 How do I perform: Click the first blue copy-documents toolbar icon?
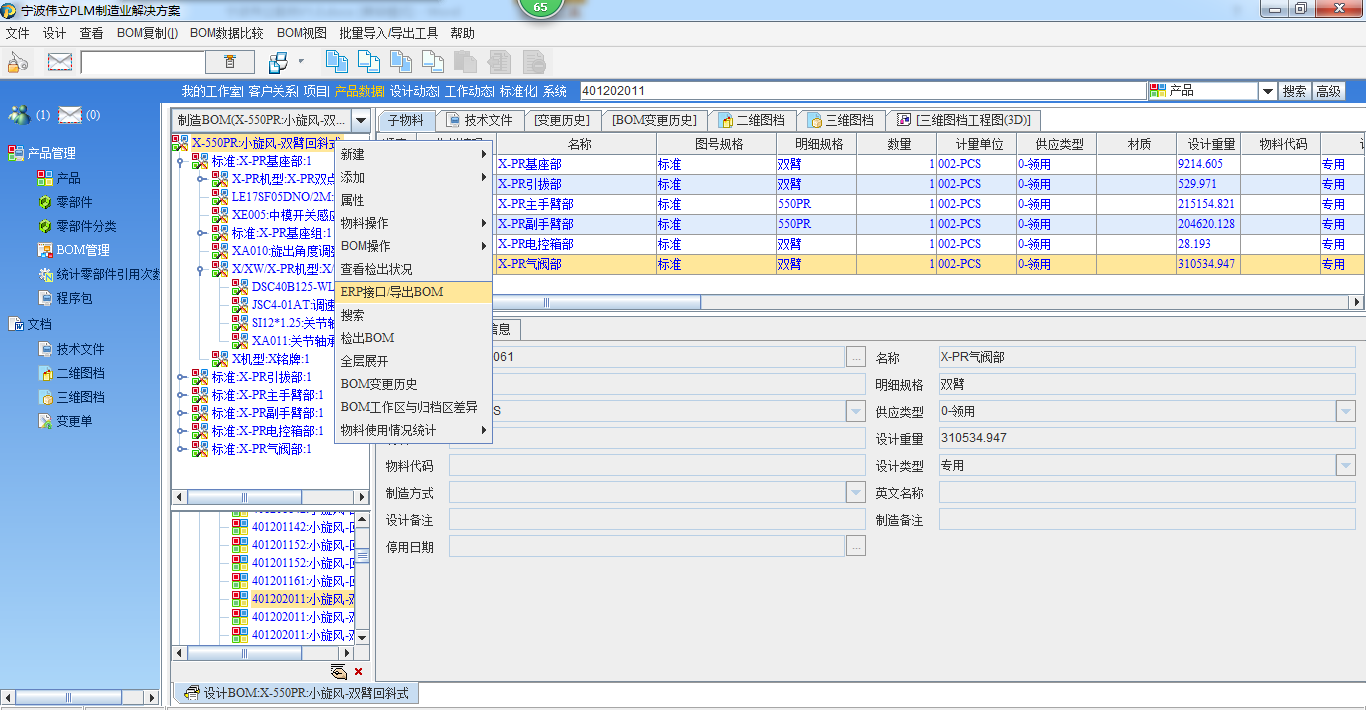click(337, 62)
